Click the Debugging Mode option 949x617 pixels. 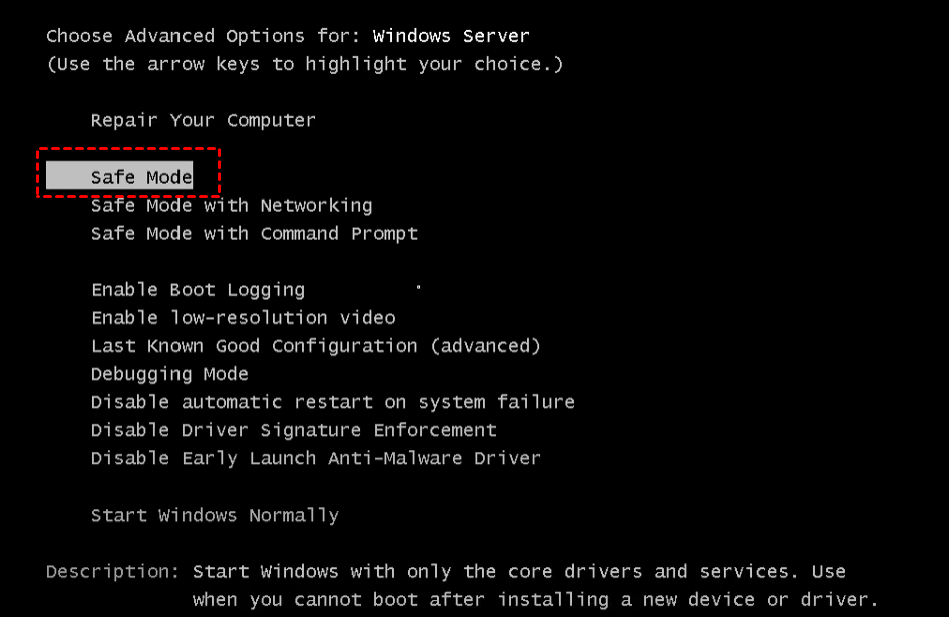pyautogui.click(x=169, y=373)
